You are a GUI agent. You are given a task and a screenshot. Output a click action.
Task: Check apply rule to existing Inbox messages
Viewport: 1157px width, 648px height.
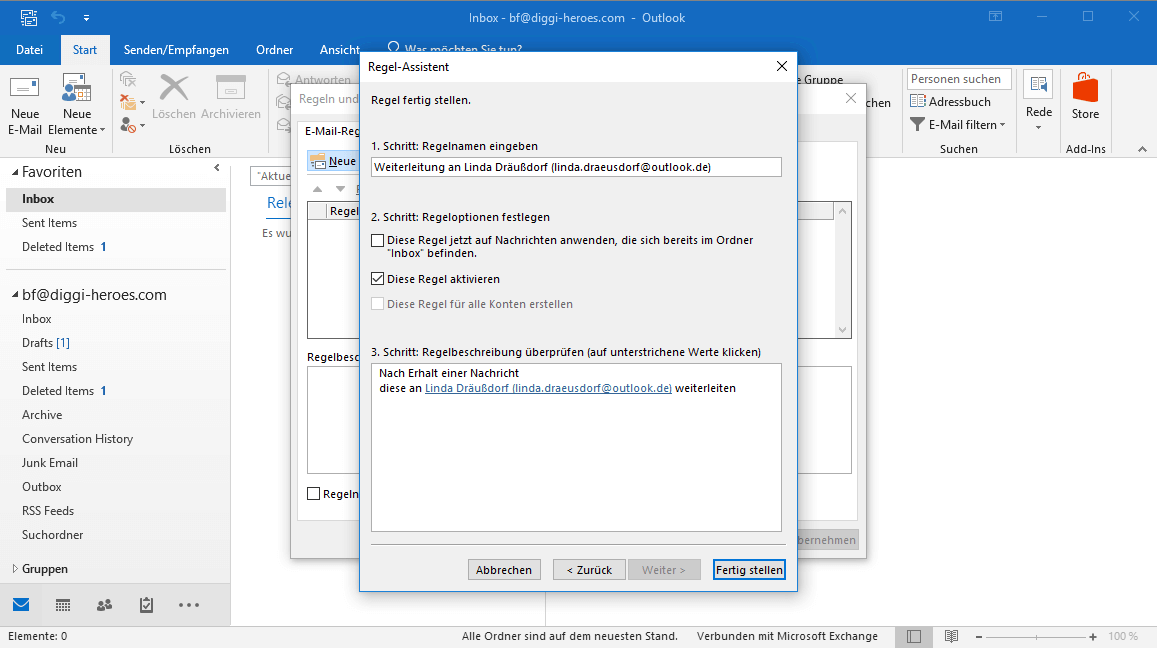tap(378, 241)
